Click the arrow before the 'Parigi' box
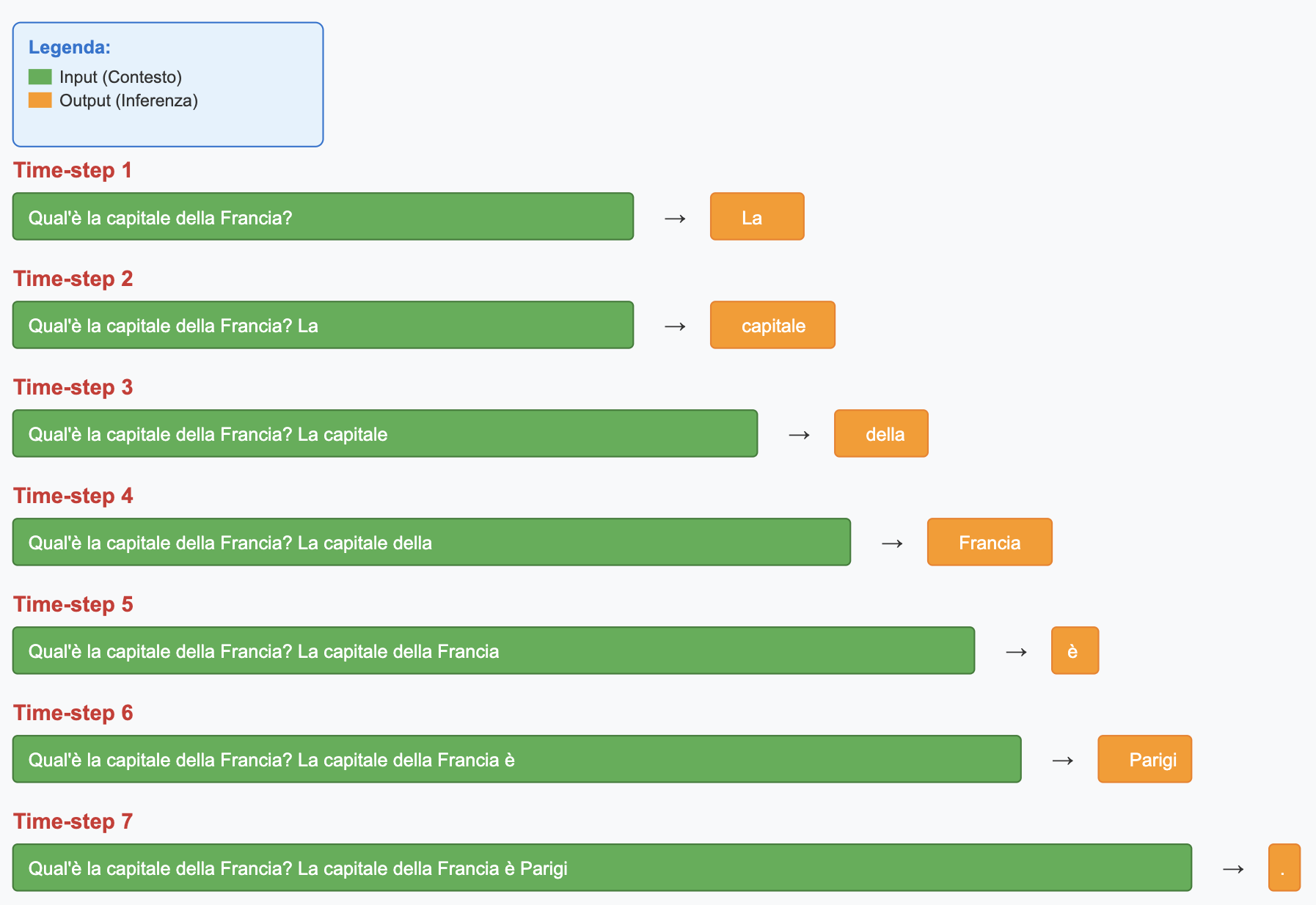Image resolution: width=1316 pixels, height=905 pixels. click(x=1062, y=761)
